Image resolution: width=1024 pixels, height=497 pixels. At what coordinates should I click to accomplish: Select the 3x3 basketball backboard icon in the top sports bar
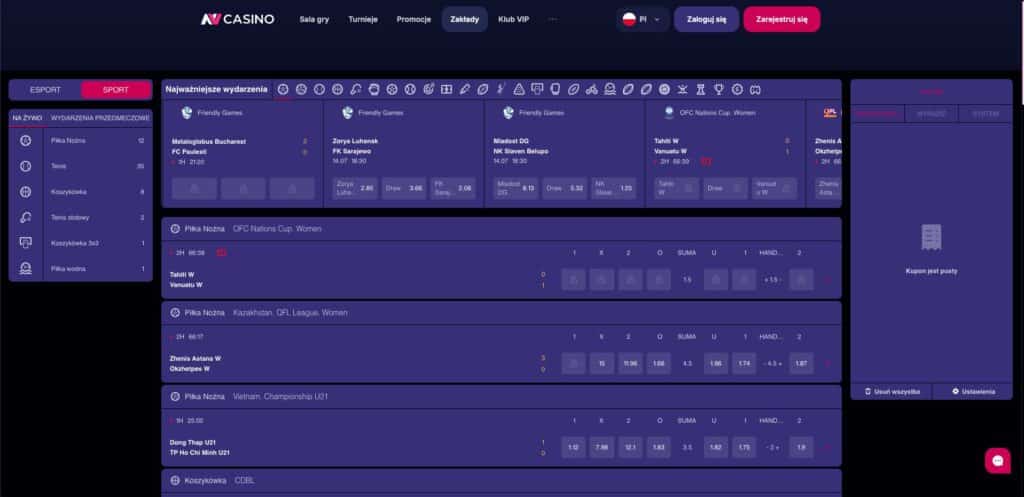537,89
